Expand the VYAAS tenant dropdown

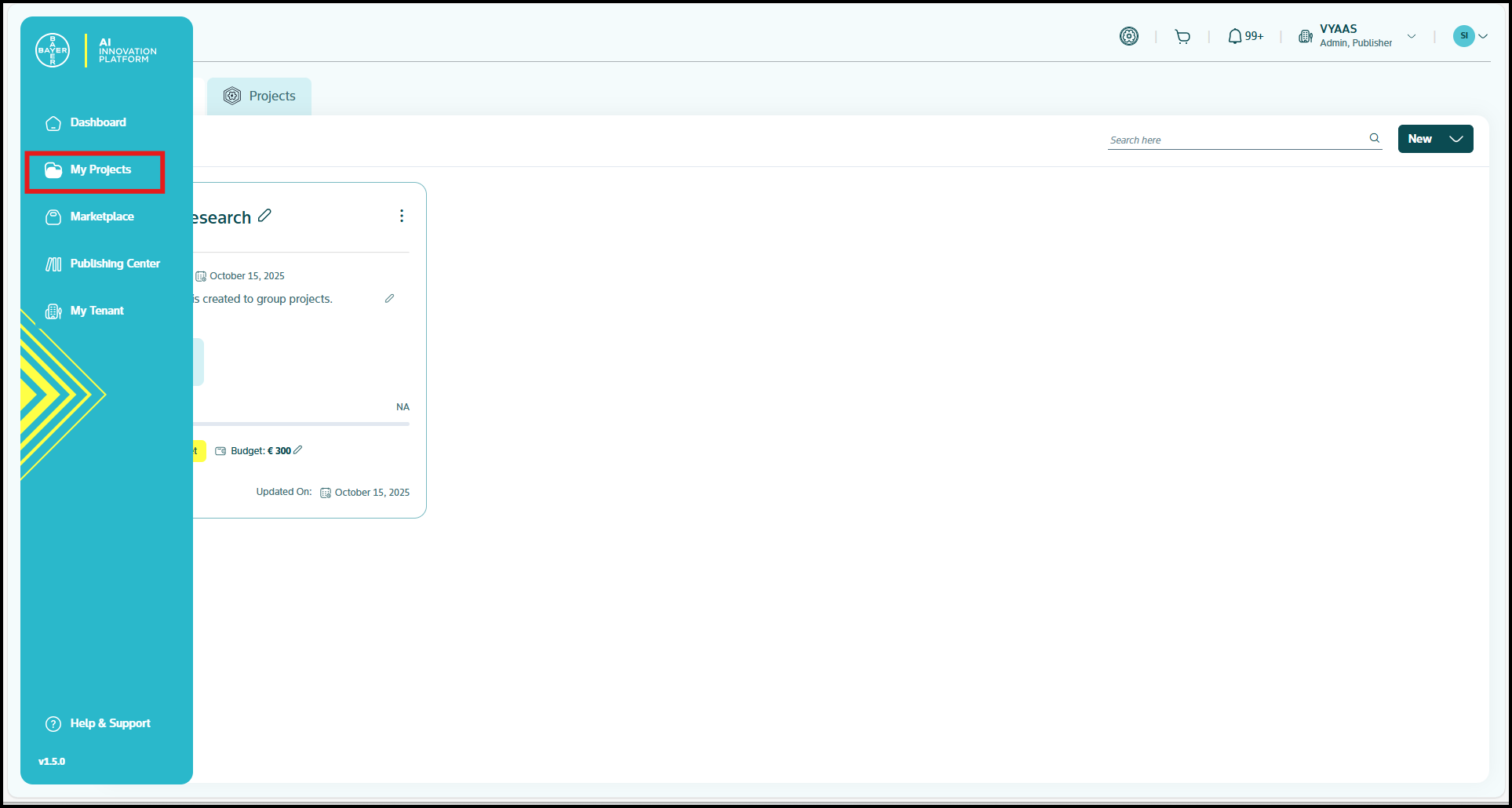coord(1411,36)
